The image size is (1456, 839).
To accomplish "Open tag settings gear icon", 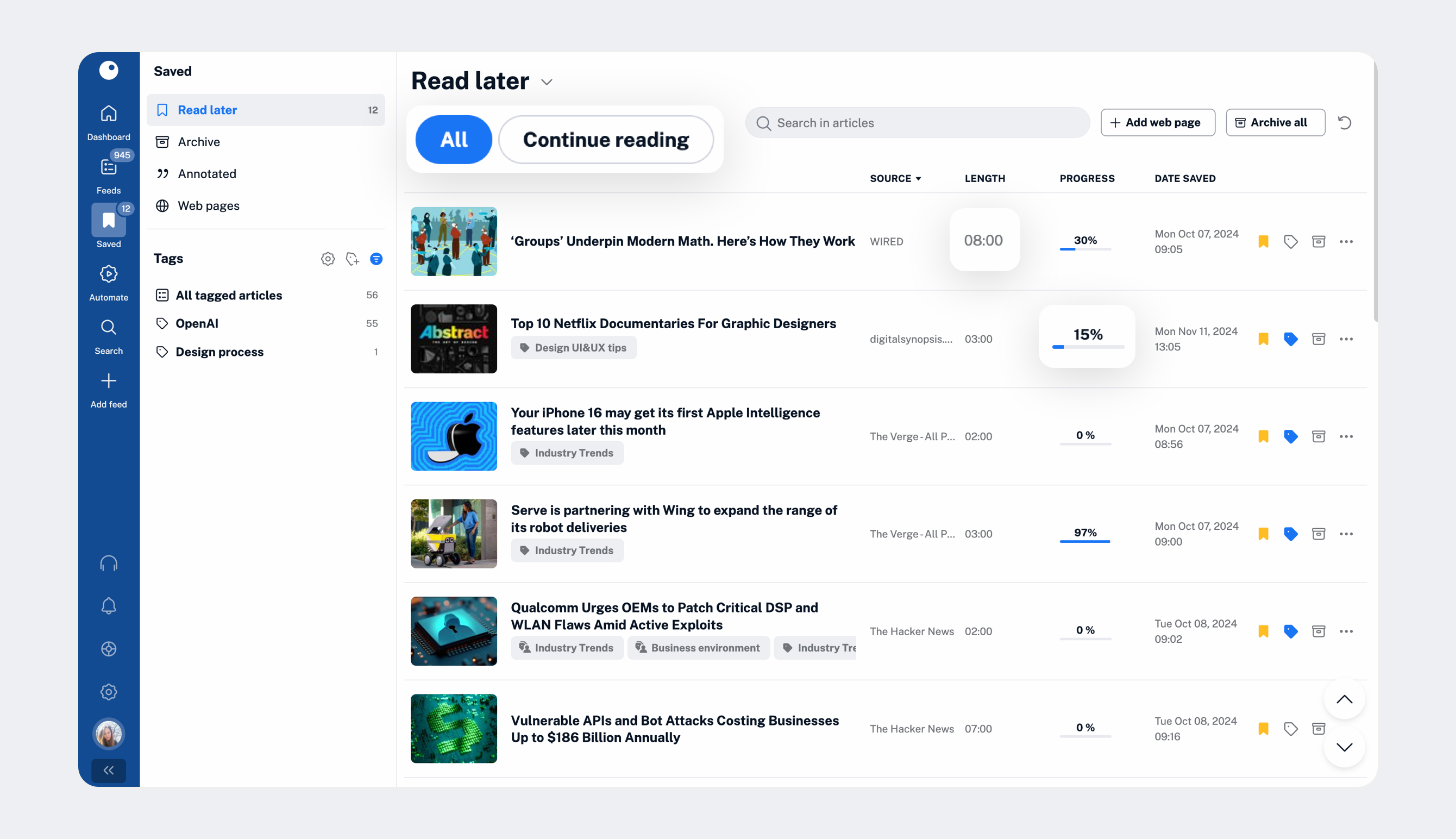I will (x=328, y=259).
